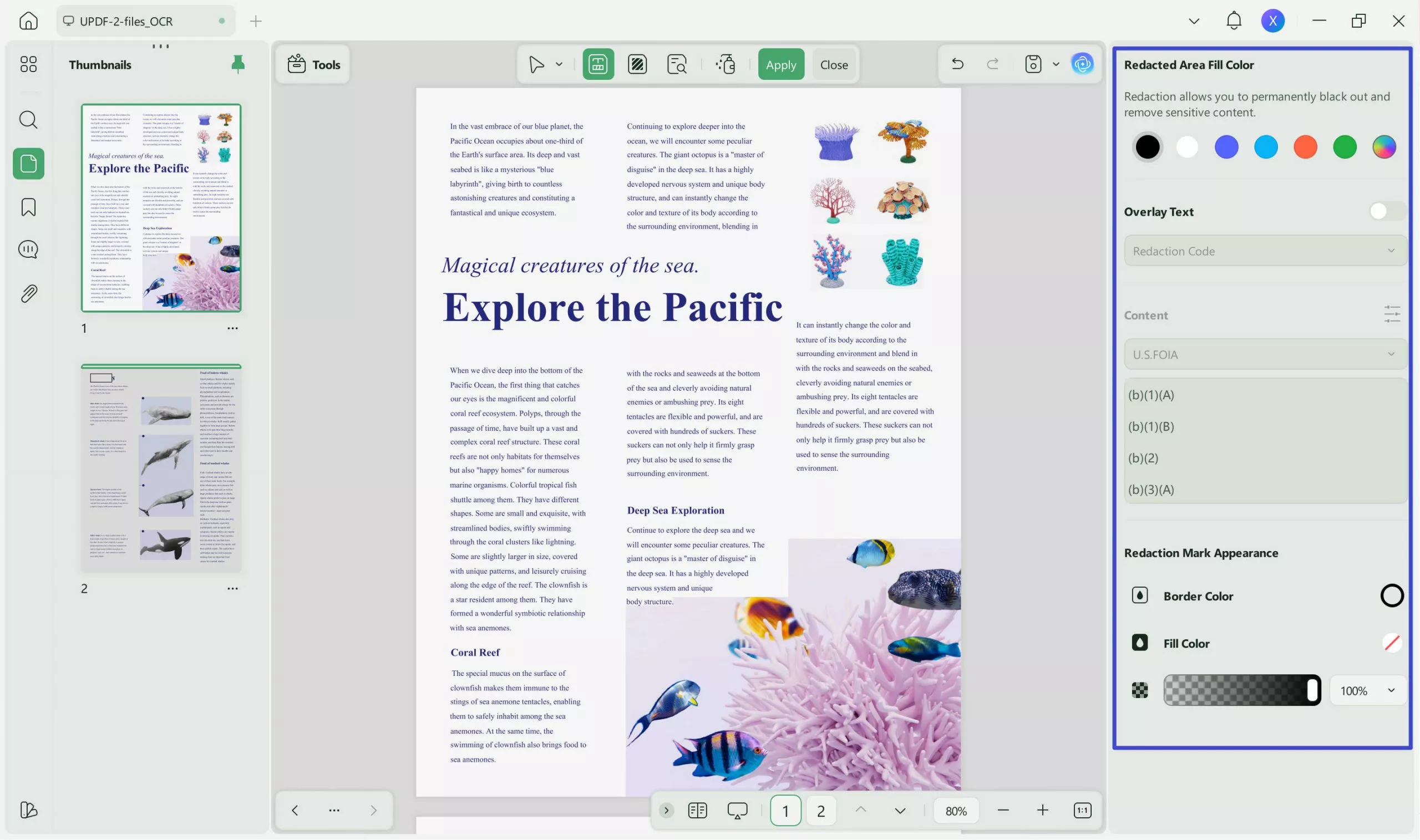Open the Redaction Code dropdown

[1264, 251]
